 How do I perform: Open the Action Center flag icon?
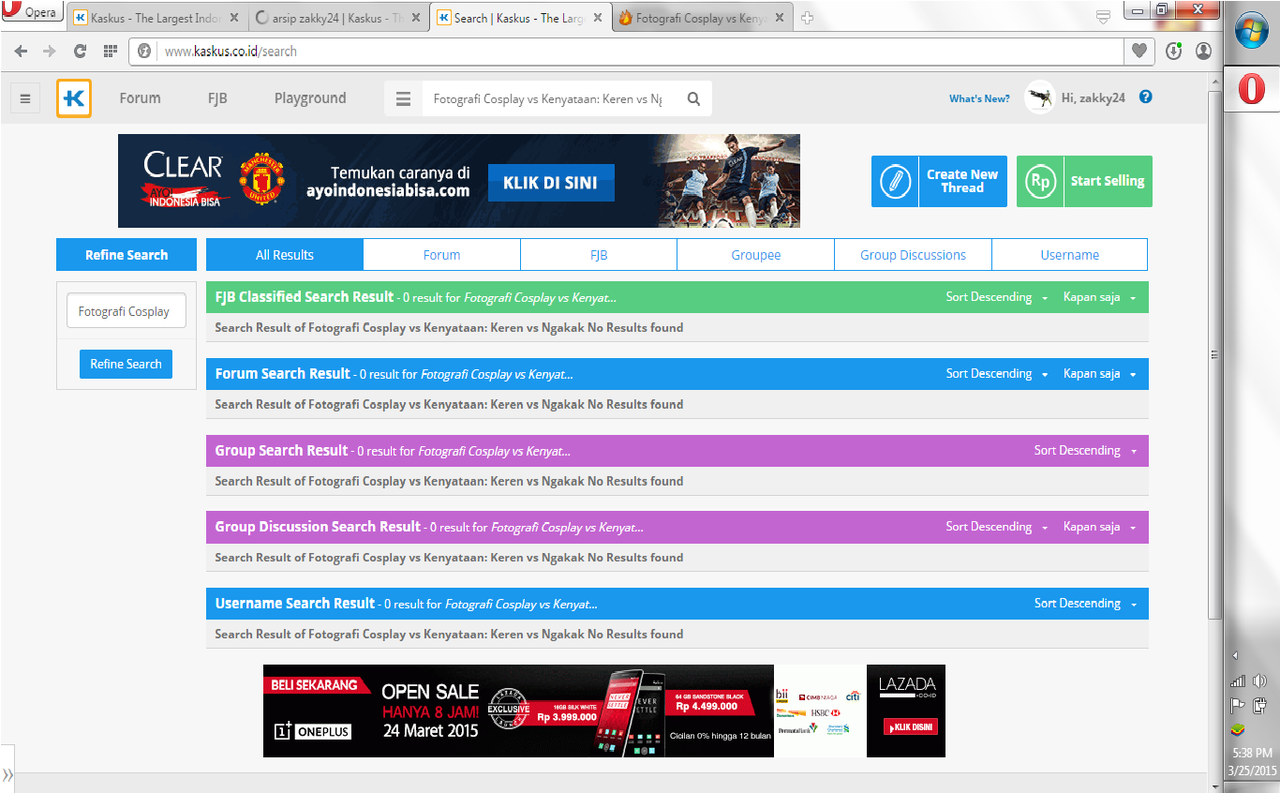(1237, 705)
